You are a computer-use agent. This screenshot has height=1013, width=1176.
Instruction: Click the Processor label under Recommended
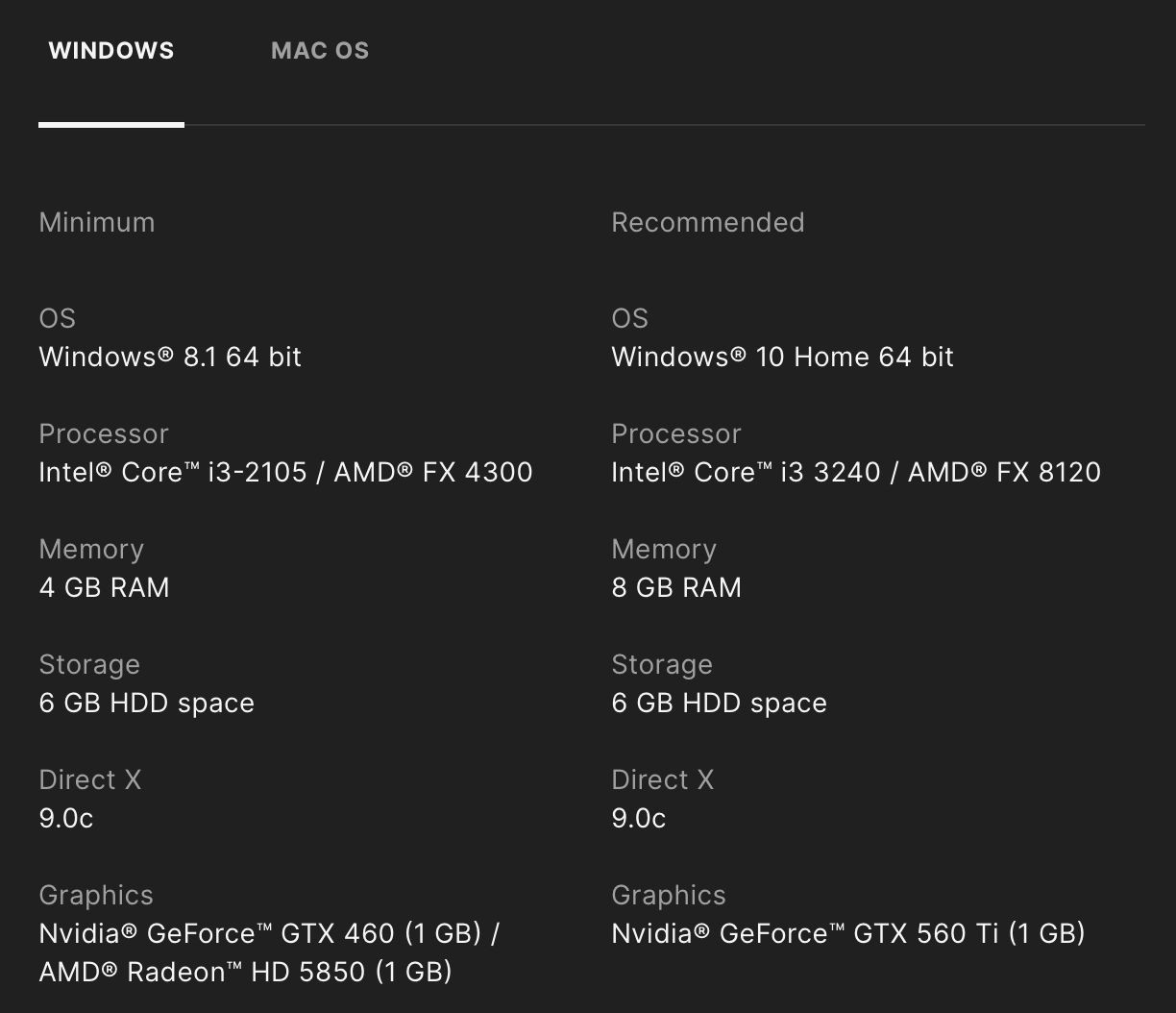click(x=676, y=433)
